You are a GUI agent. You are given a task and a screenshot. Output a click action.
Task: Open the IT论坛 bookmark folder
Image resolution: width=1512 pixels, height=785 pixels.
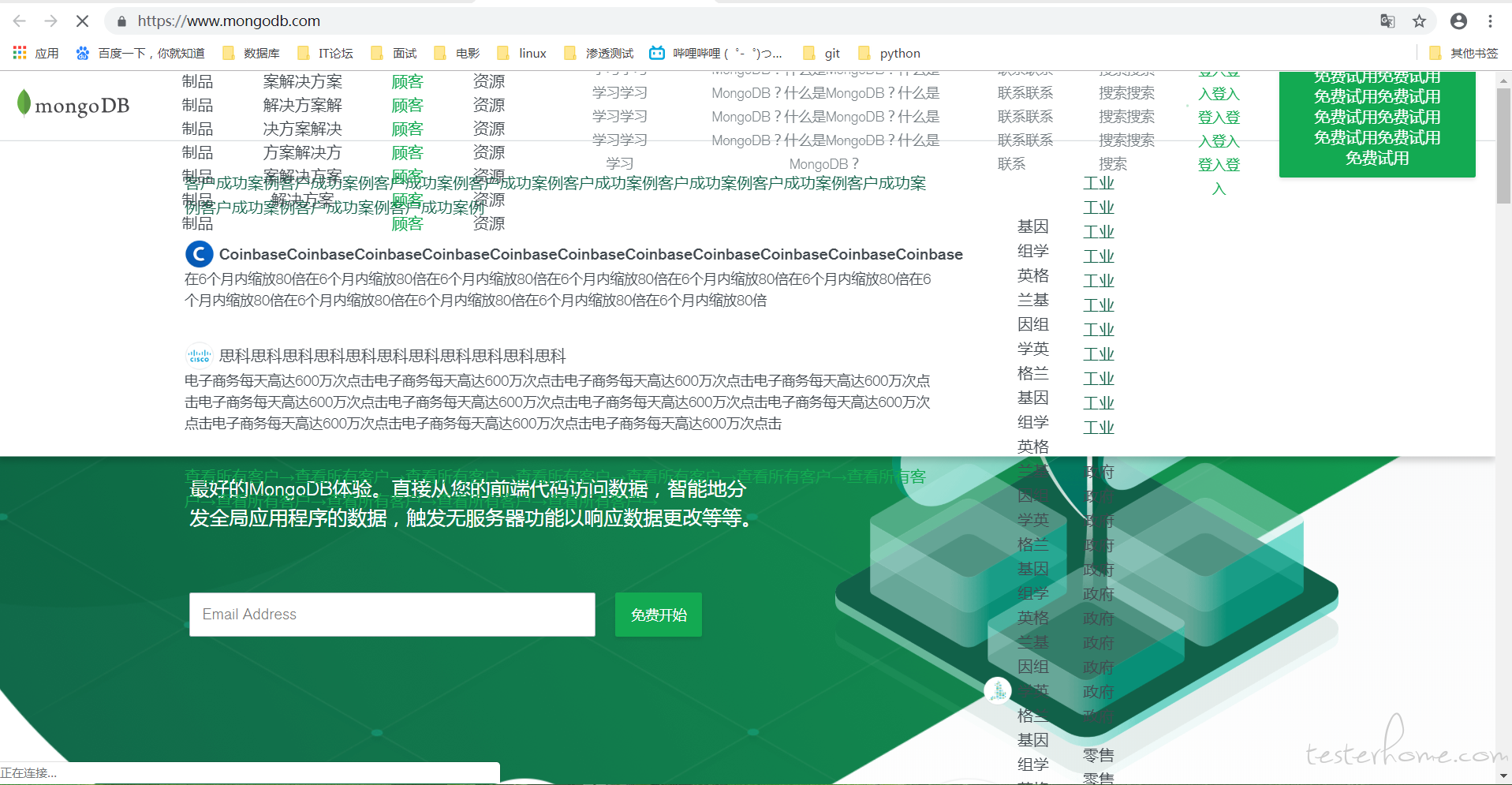[325, 53]
